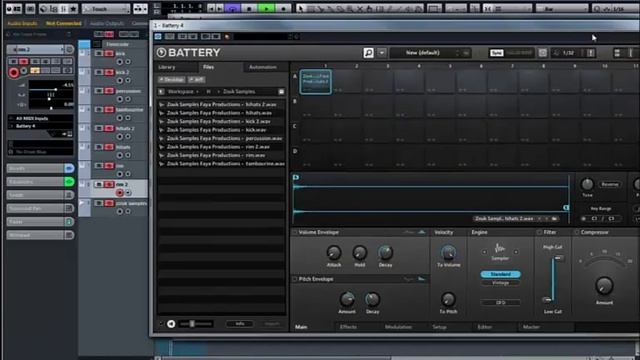The image size is (640, 360).
Task: Toggle the Sync button in Battery's header
Action: point(496,53)
